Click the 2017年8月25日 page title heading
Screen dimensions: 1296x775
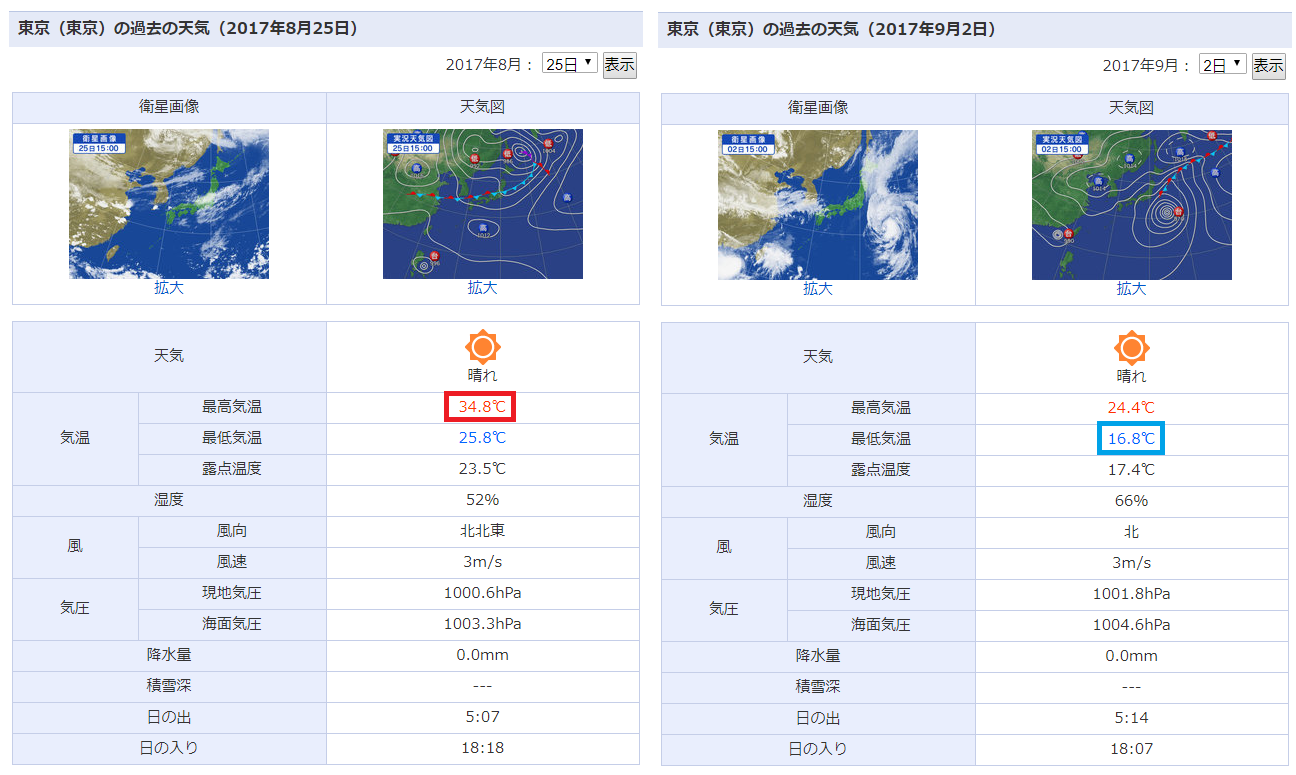[189, 29]
